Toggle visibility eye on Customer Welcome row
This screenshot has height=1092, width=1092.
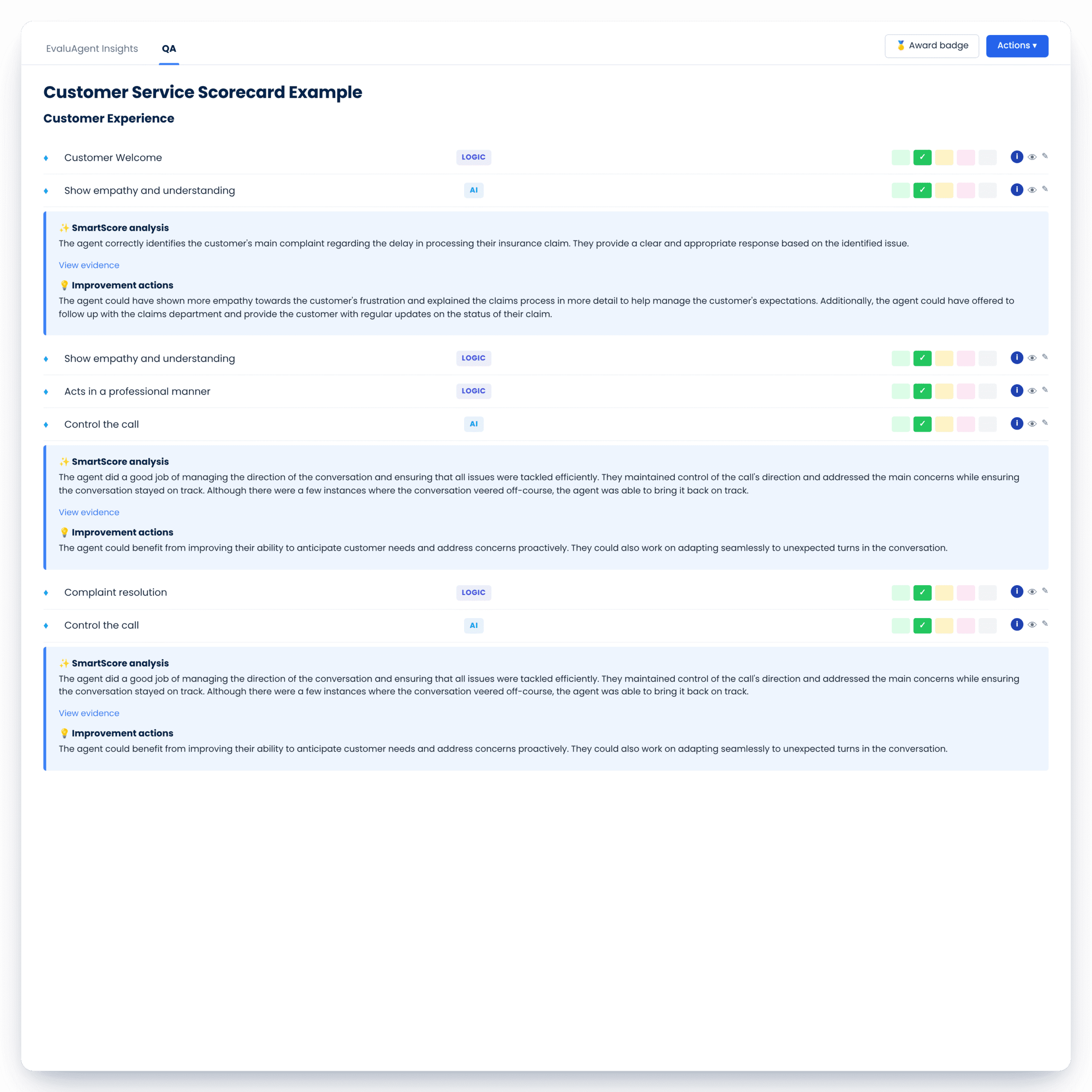[x=1031, y=157]
